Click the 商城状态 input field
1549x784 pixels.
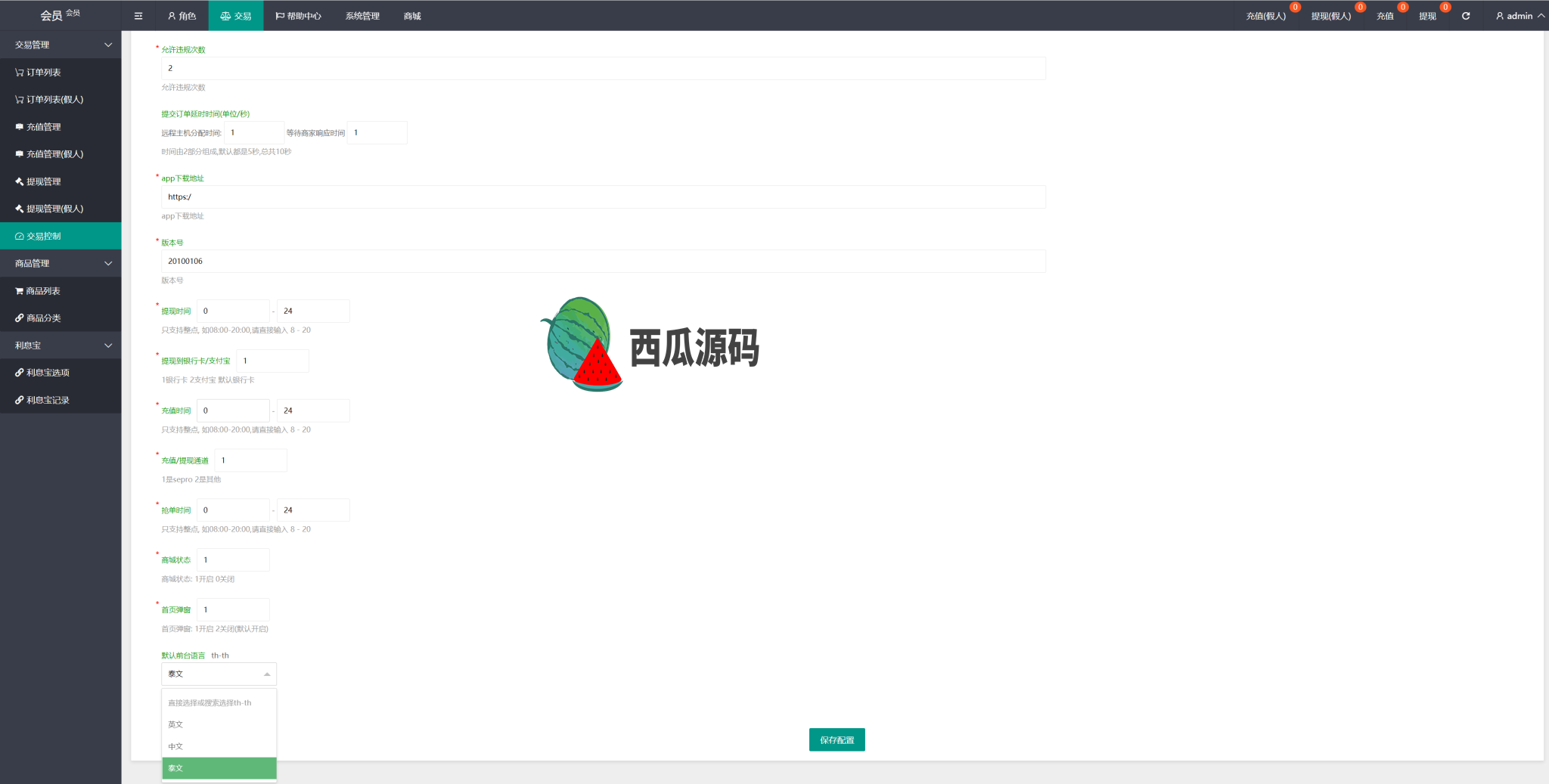(x=233, y=560)
